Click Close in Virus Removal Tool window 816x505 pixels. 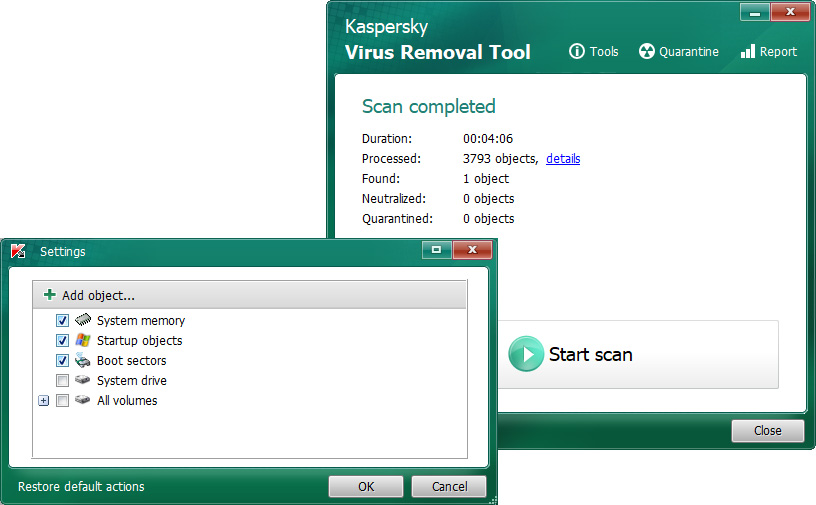click(x=768, y=431)
